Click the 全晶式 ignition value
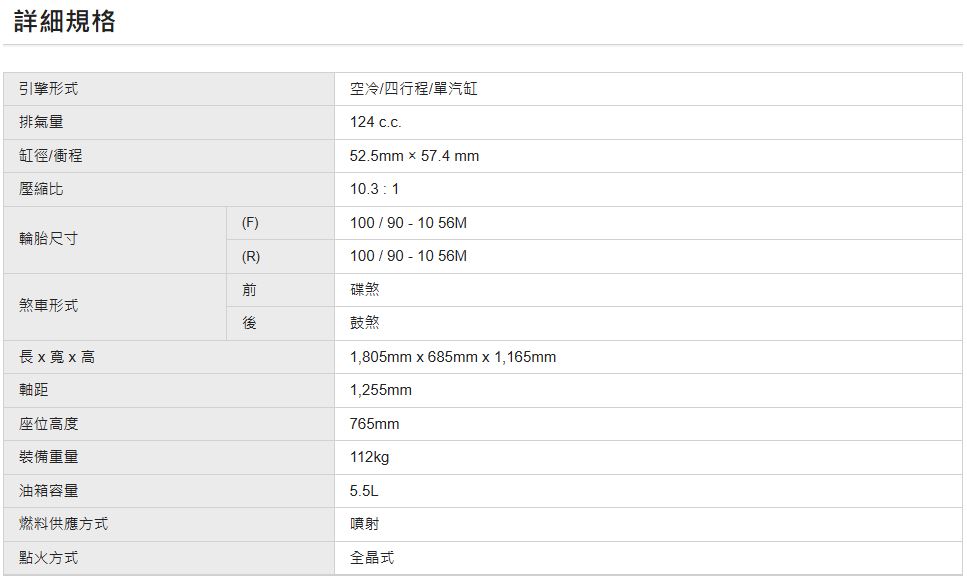This screenshot has height=580, width=967. [x=372, y=558]
